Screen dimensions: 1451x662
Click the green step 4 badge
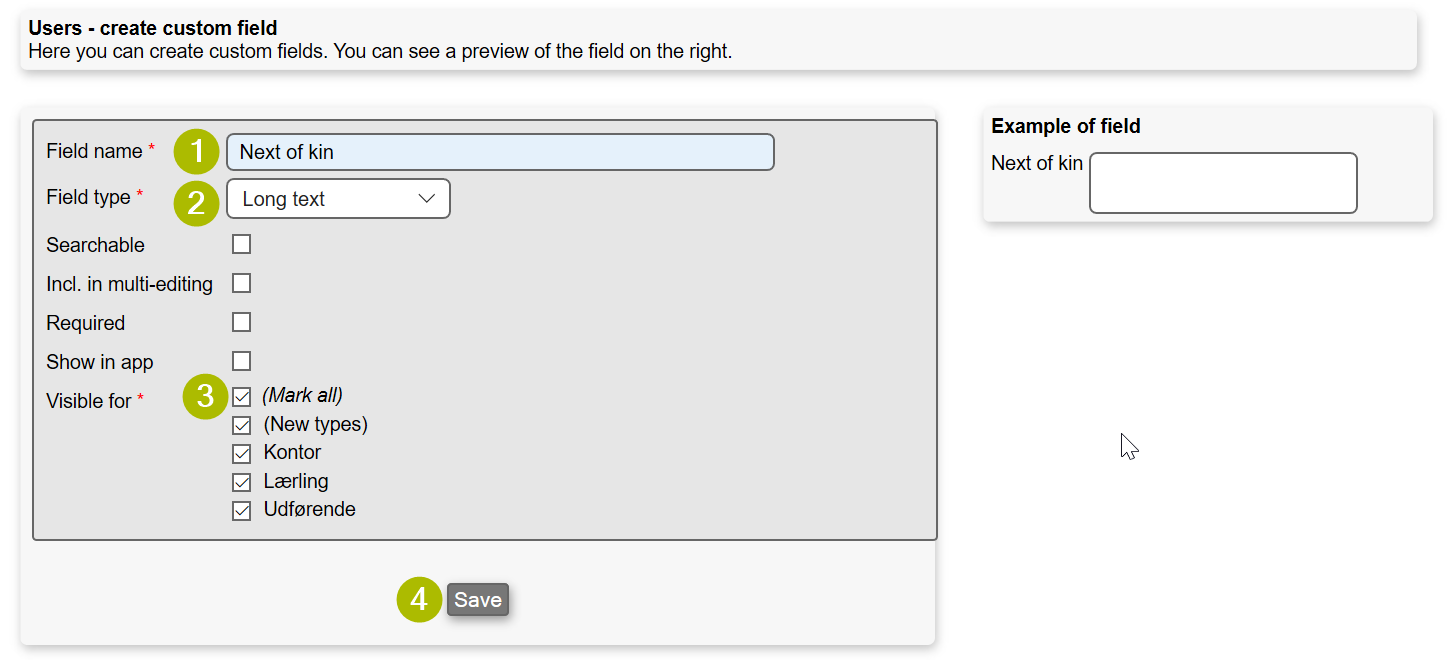pos(419,600)
